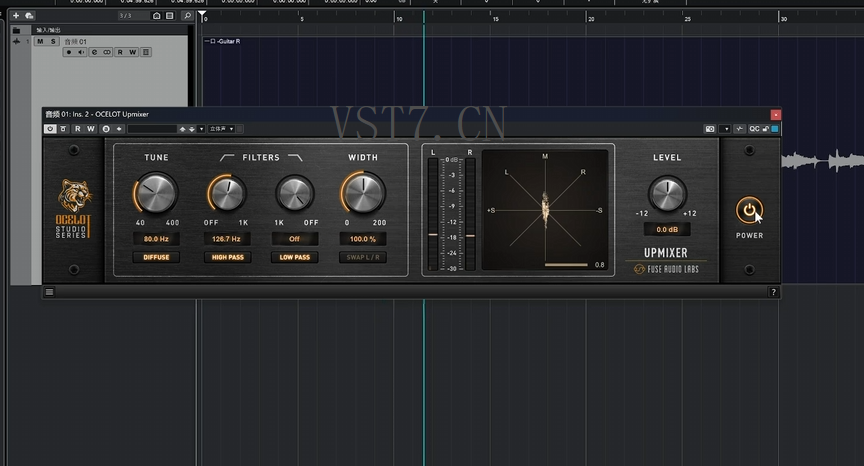Screen dimensions: 864x466
Task: Click the TUNE knob
Action: coord(156,193)
